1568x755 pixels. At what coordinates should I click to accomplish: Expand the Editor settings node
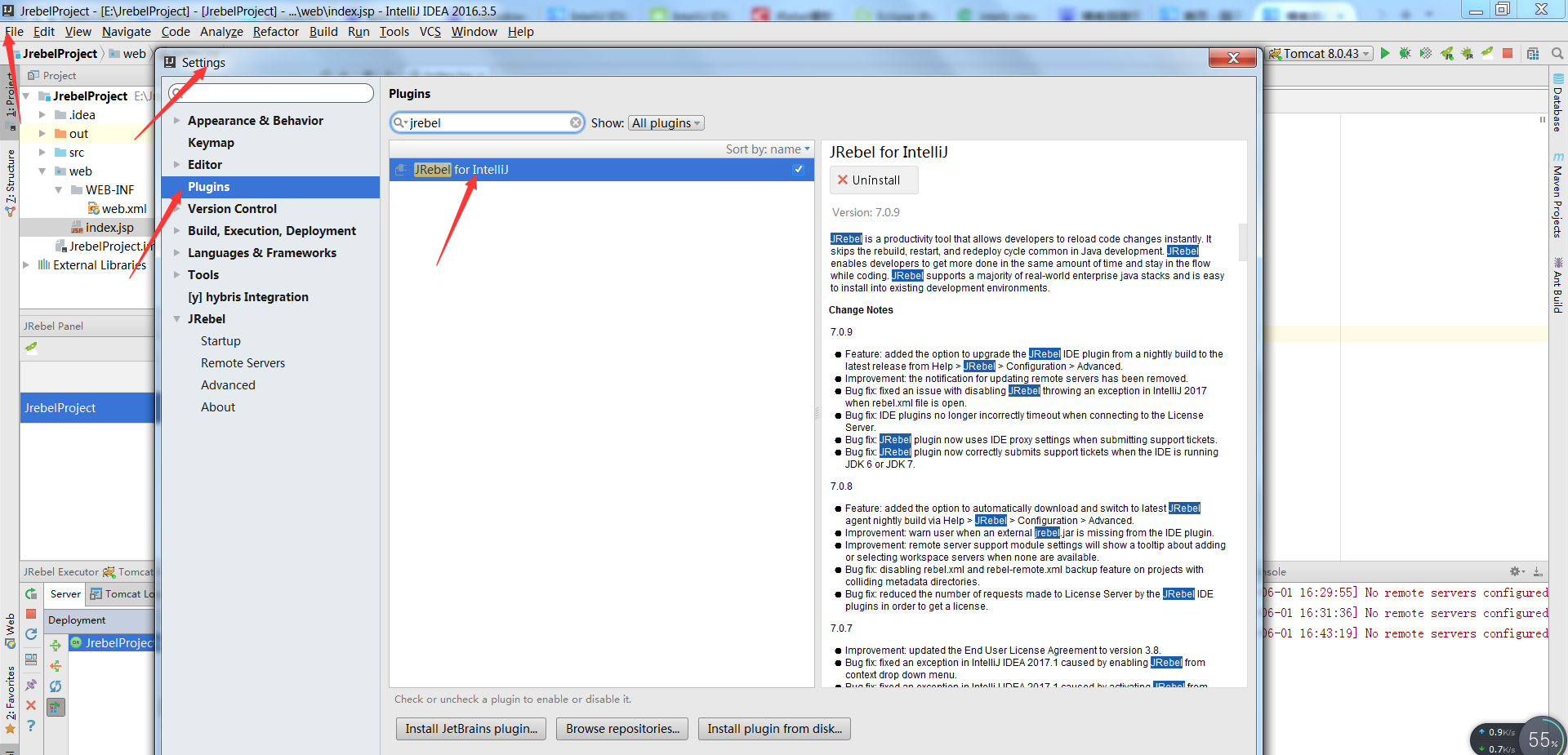(x=176, y=165)
